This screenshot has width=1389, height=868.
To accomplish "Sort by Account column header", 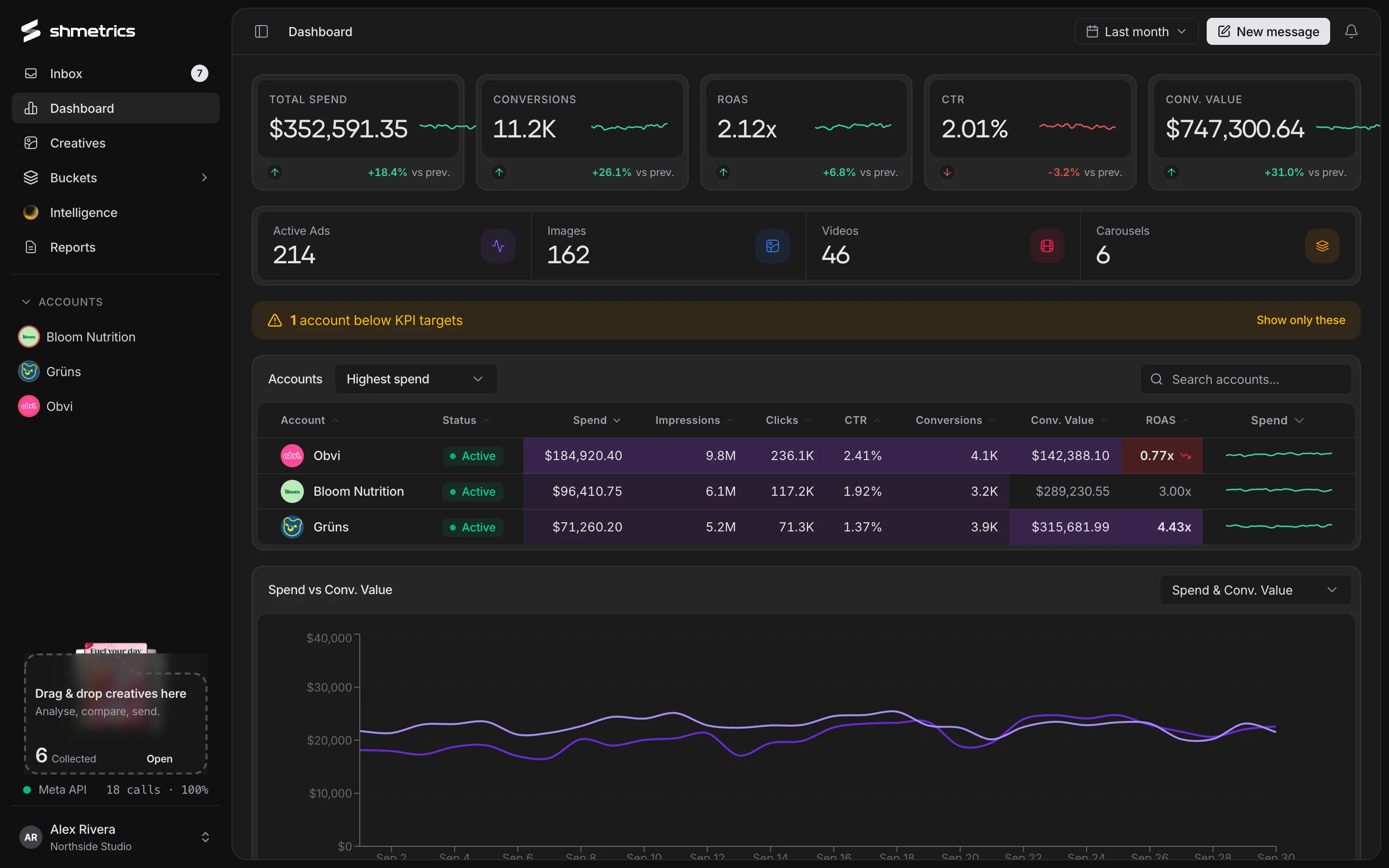I will pyautogui.click(x=309, y=421).
